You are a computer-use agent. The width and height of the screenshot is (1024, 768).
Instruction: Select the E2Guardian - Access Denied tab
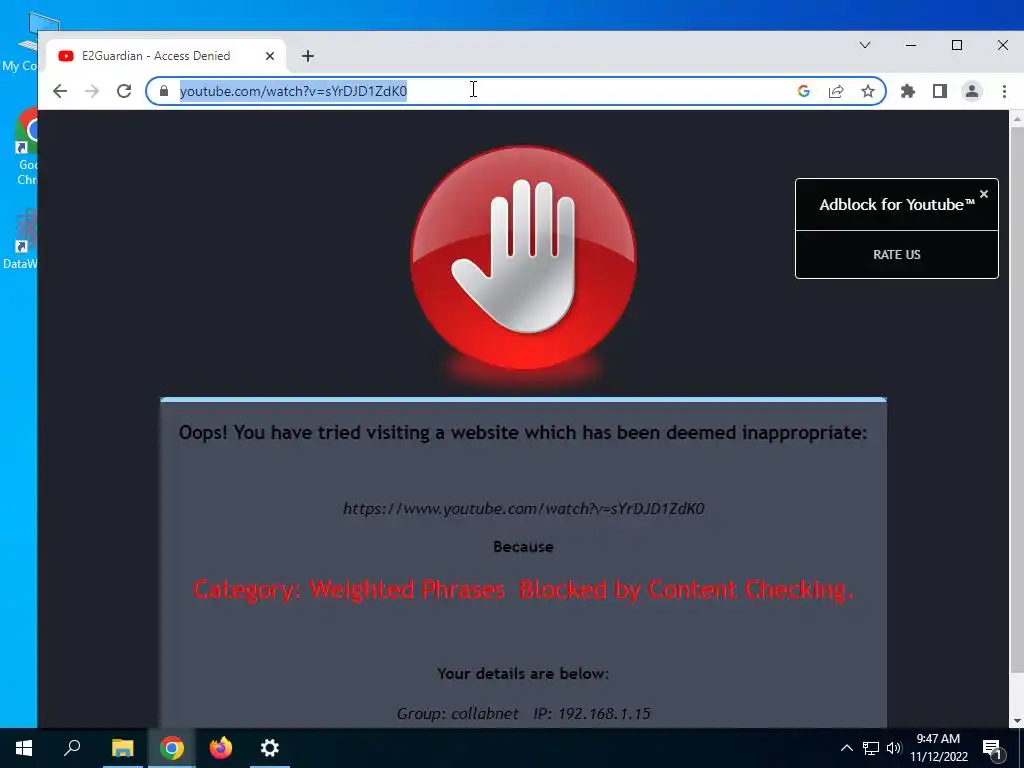[x=165, y=56]
